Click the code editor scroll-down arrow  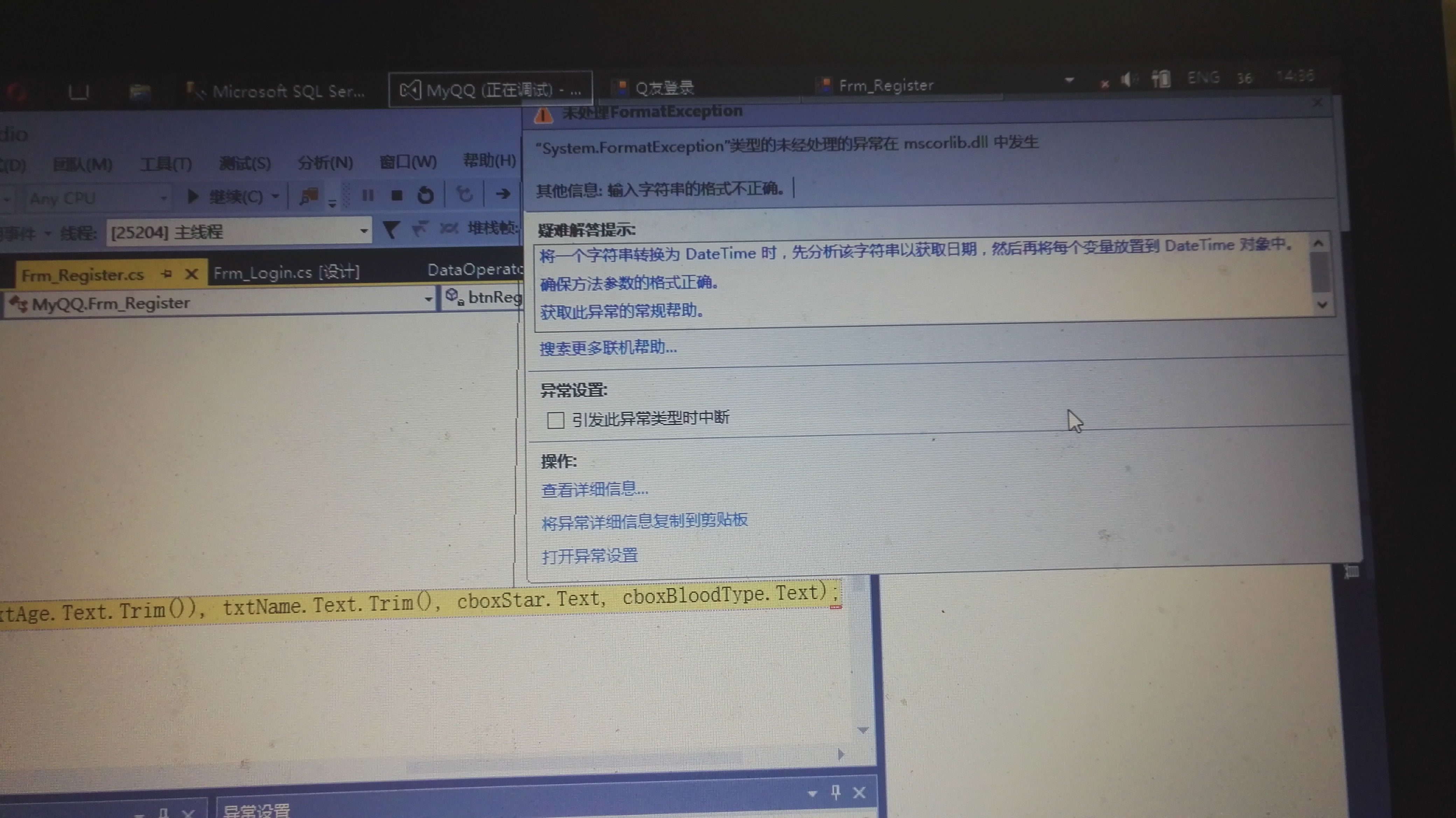862,730
